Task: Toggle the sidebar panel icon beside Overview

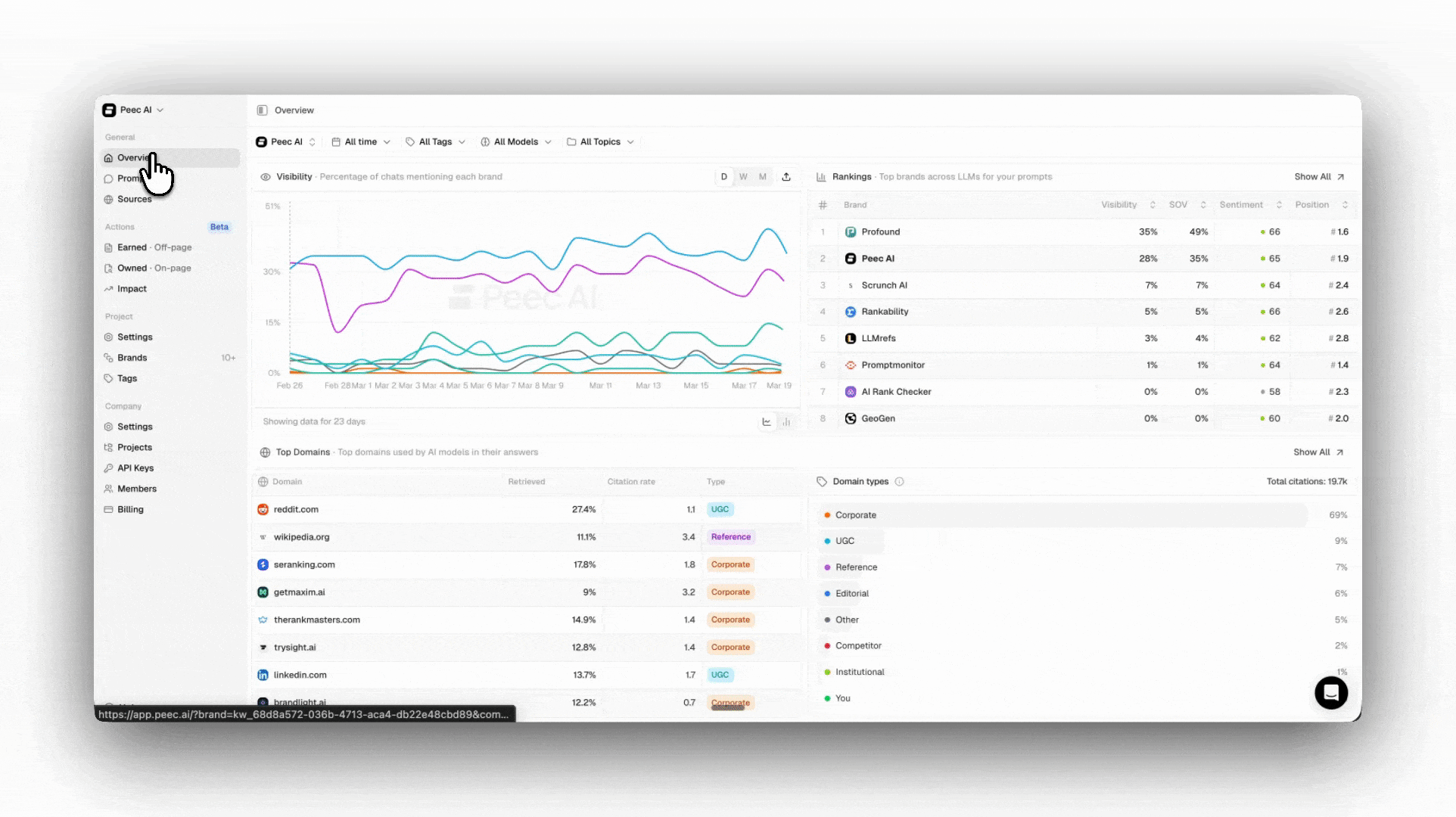Action: 262,110
